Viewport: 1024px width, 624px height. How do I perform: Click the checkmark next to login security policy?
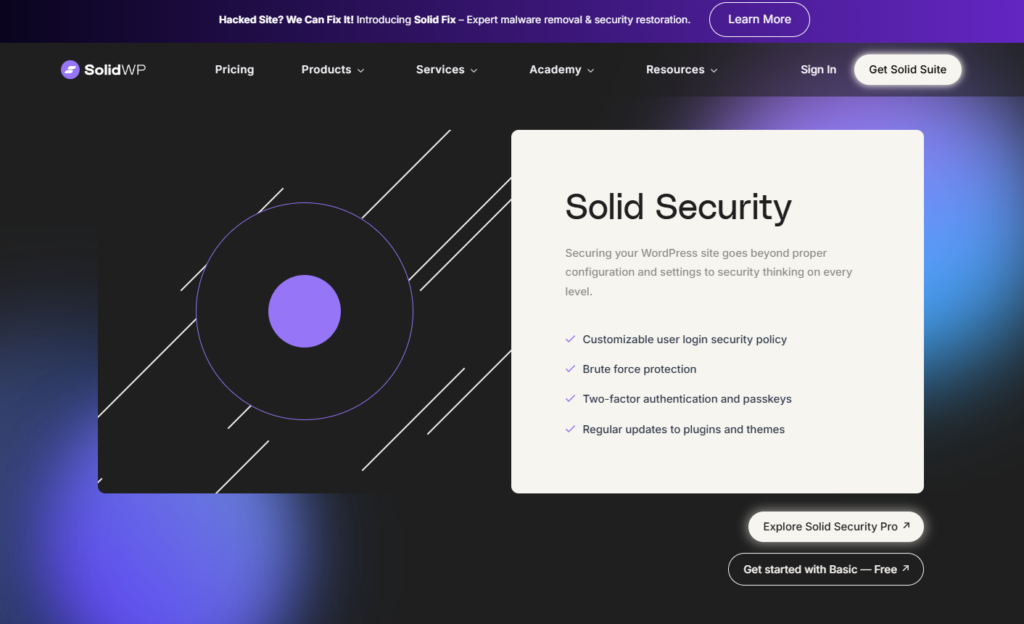570,339
